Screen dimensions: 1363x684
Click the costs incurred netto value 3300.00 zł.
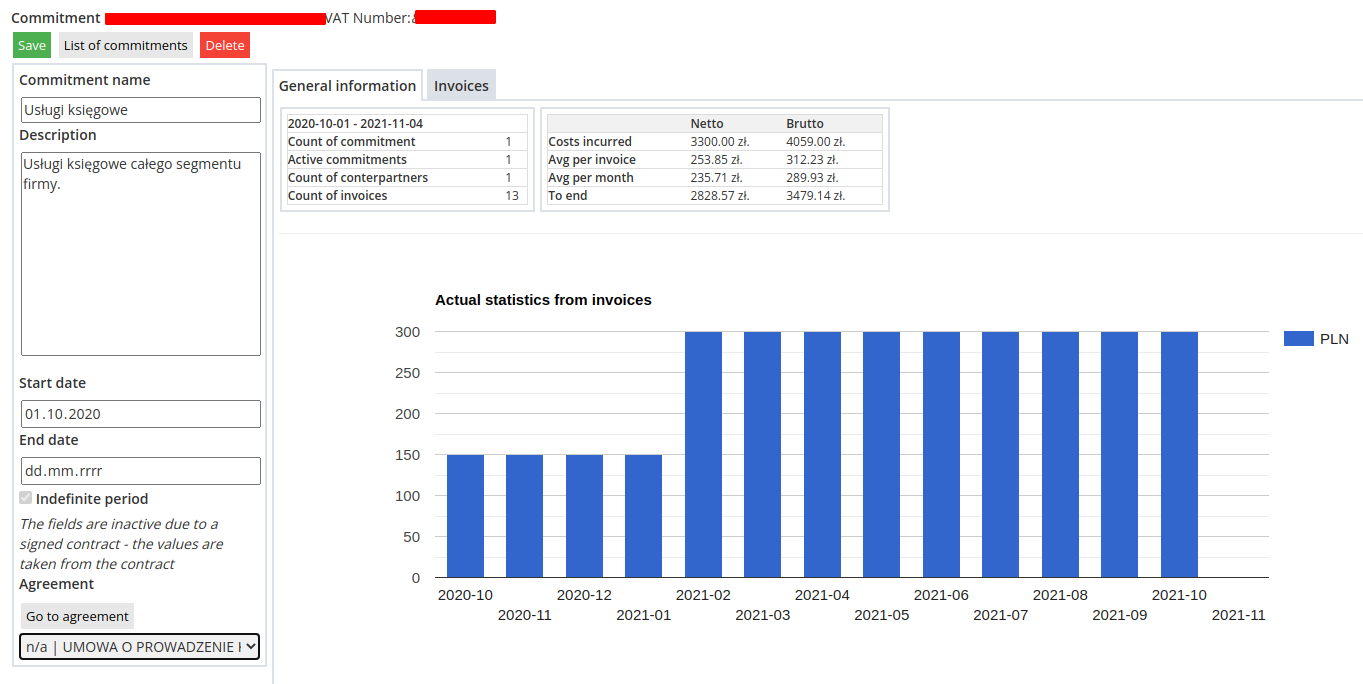pyautogui.click(x=720, y=142)
